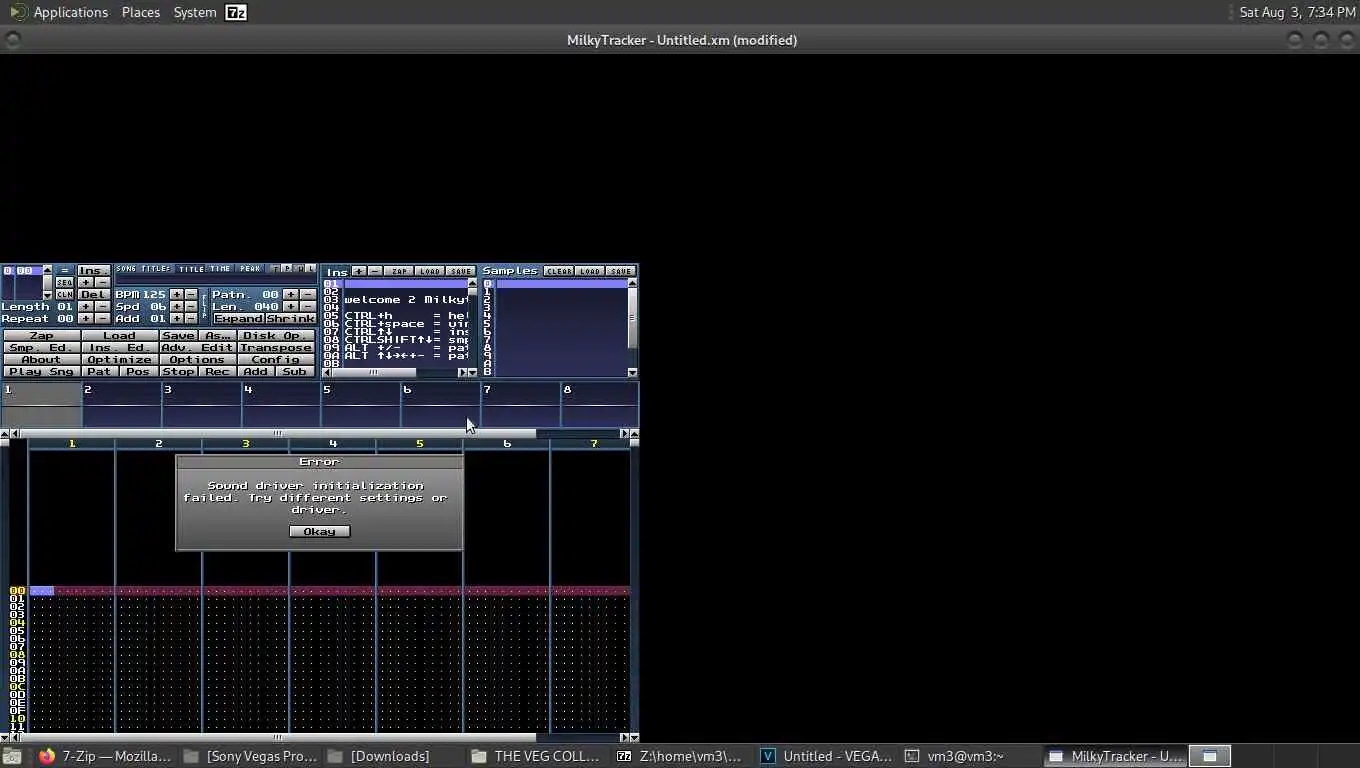Open the Places menu
The height and width of the screenshot is (768, 1360).
tap(141, 12)
